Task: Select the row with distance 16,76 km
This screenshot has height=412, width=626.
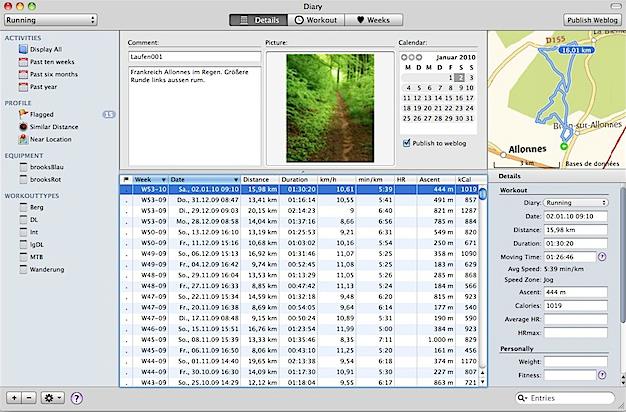Action: click(299, 329)
